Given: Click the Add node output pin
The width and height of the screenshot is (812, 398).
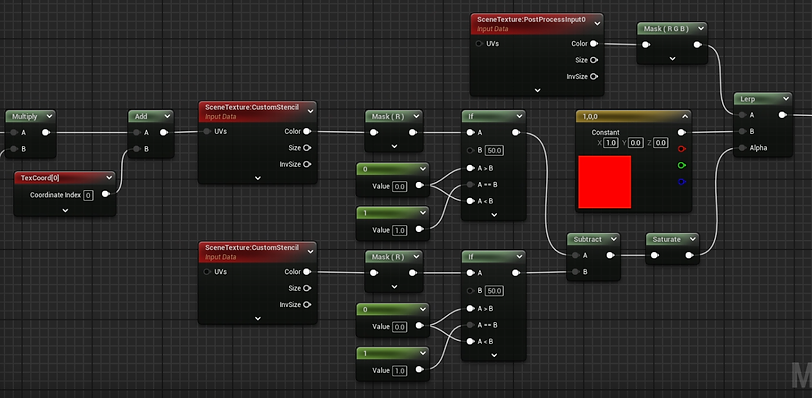Looking at the screenshot, I should point(164,132).
